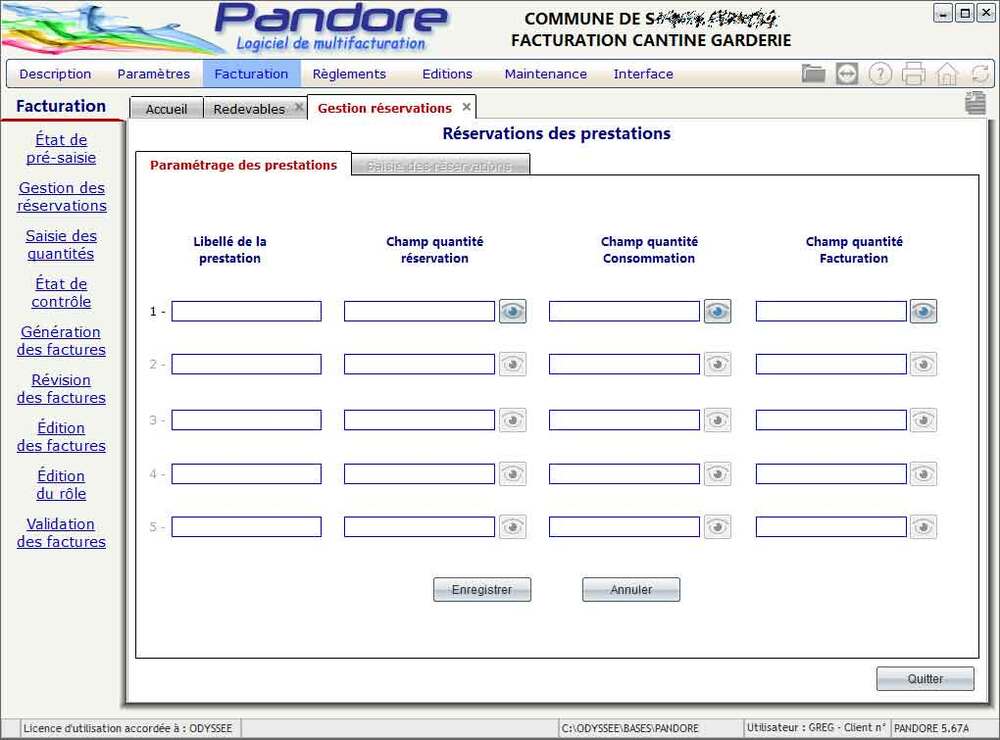Click eye icon for row 1 réservation field

512,311
